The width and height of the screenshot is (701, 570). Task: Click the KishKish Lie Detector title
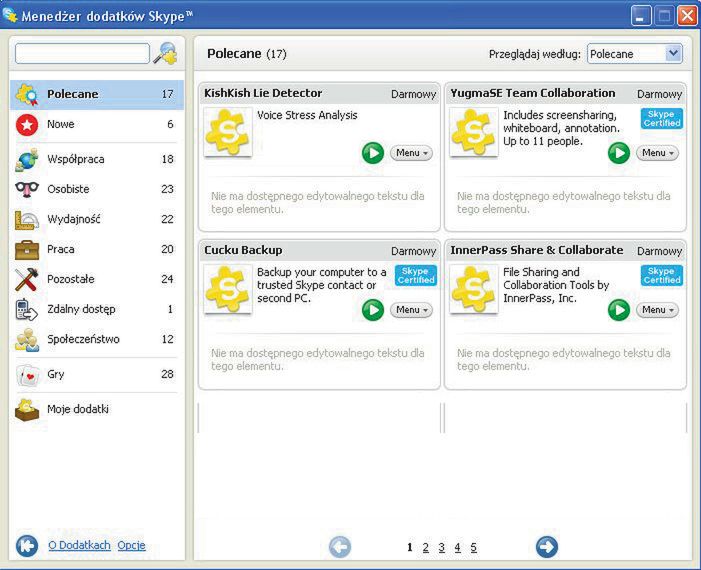point(263,93)
